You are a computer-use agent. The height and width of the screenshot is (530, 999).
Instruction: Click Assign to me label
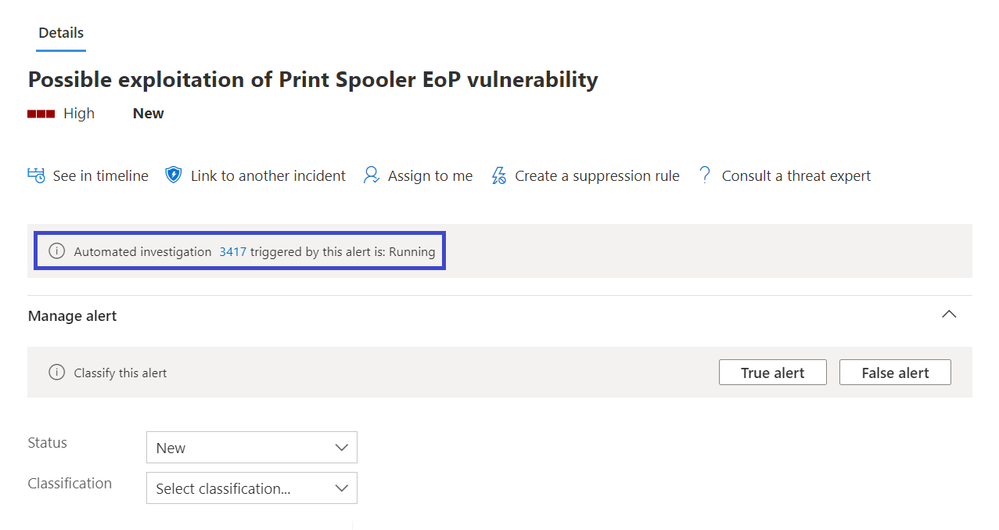coord(430,176)
